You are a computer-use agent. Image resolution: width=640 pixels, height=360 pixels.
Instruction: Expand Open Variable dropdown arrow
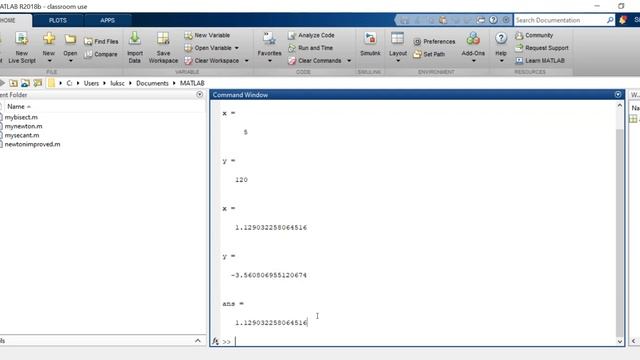click(x=237, y=48)
